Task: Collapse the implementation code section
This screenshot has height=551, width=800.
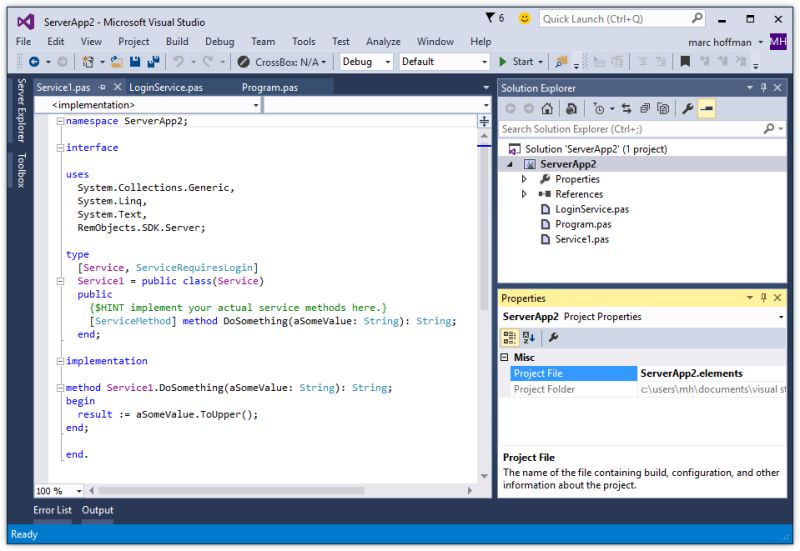Action: [60, 361]
